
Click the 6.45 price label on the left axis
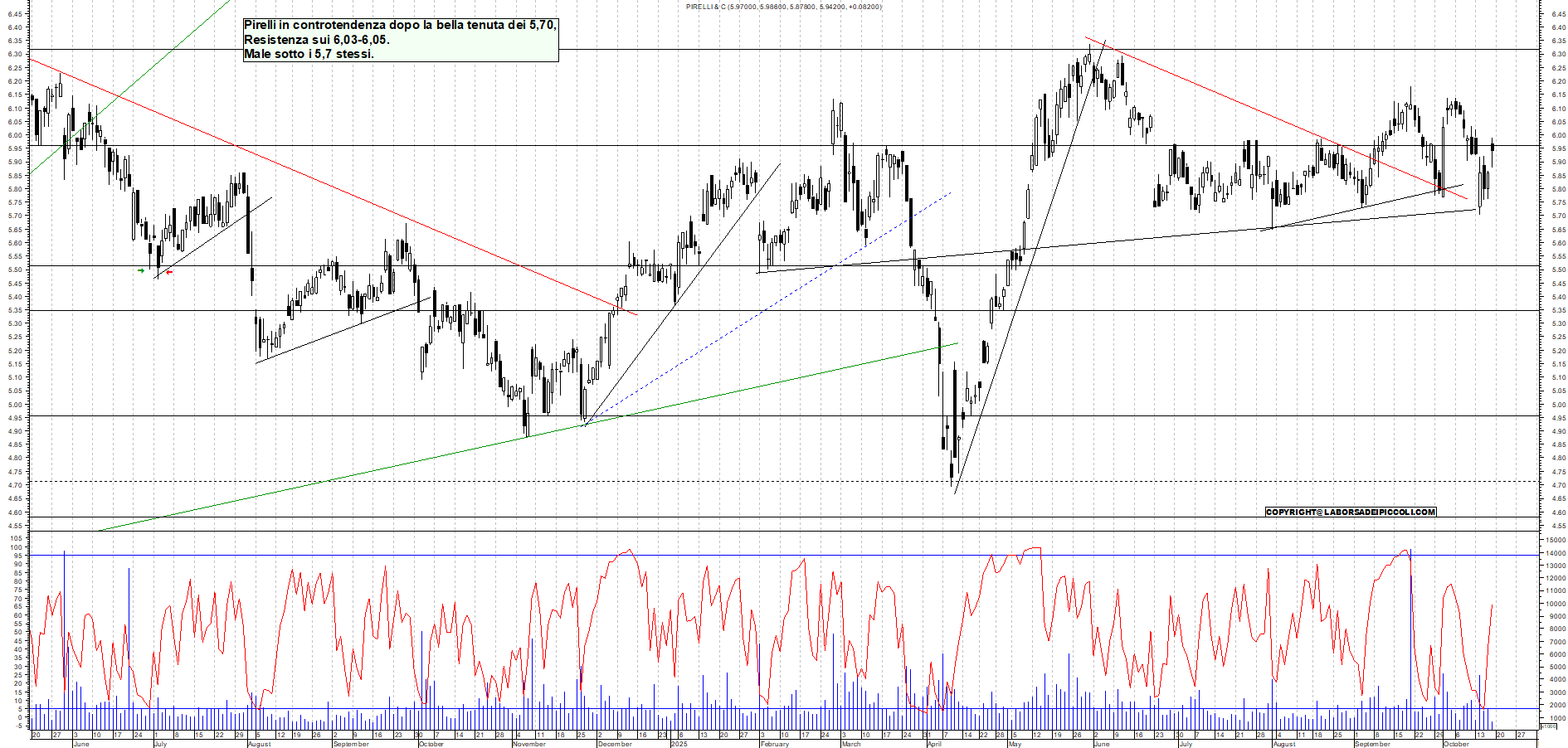[14, 14]
